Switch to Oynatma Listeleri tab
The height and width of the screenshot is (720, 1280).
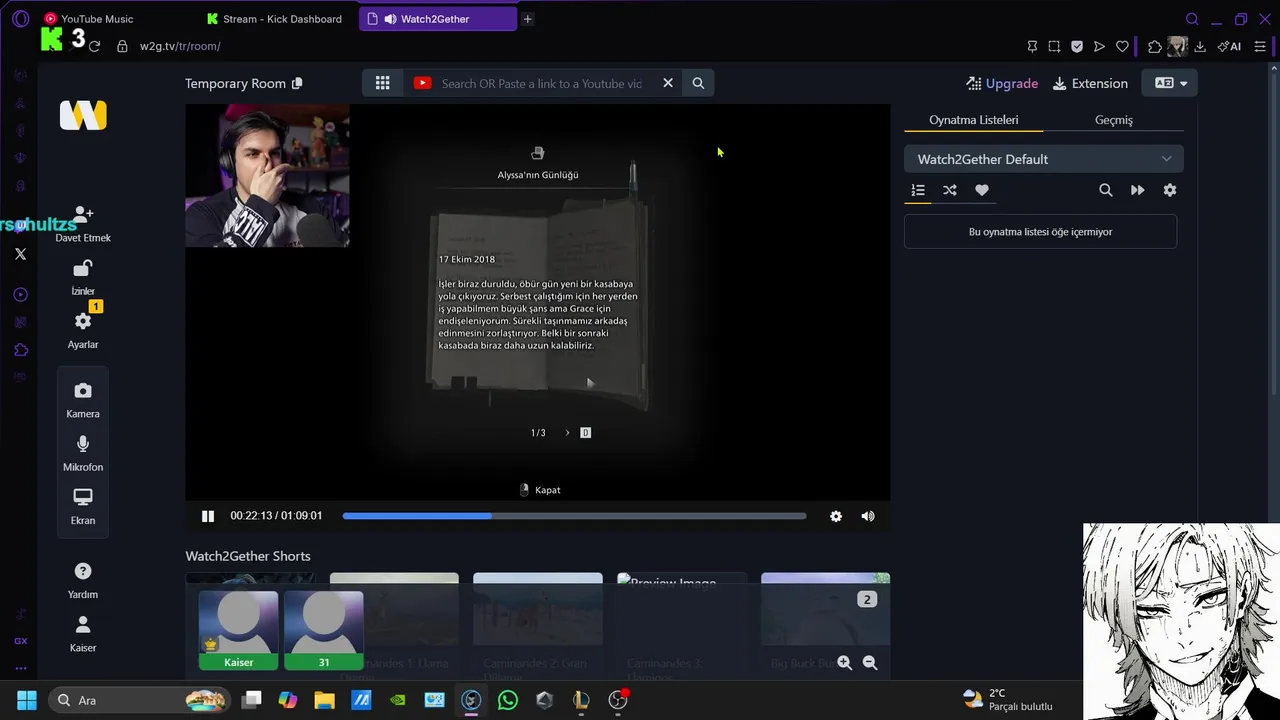click(x=974, y=120)
